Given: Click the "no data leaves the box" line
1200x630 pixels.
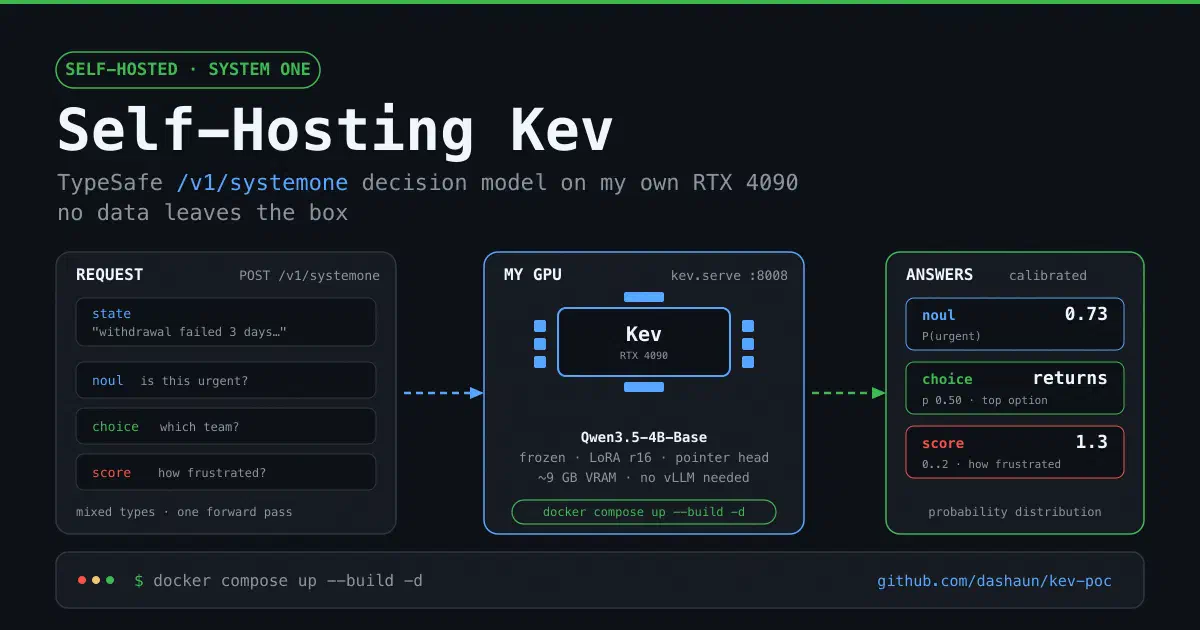Looking at the screenshot, I should 203,212.
